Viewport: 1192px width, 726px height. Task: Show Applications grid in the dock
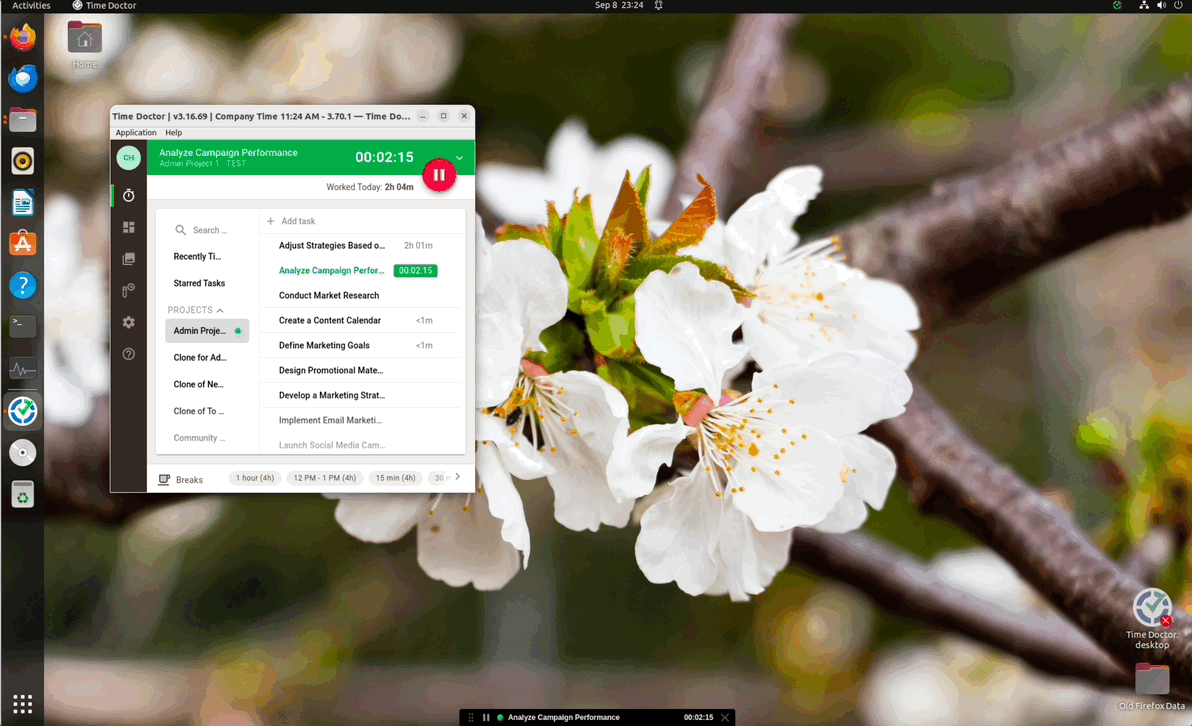[x=23, y=704]
